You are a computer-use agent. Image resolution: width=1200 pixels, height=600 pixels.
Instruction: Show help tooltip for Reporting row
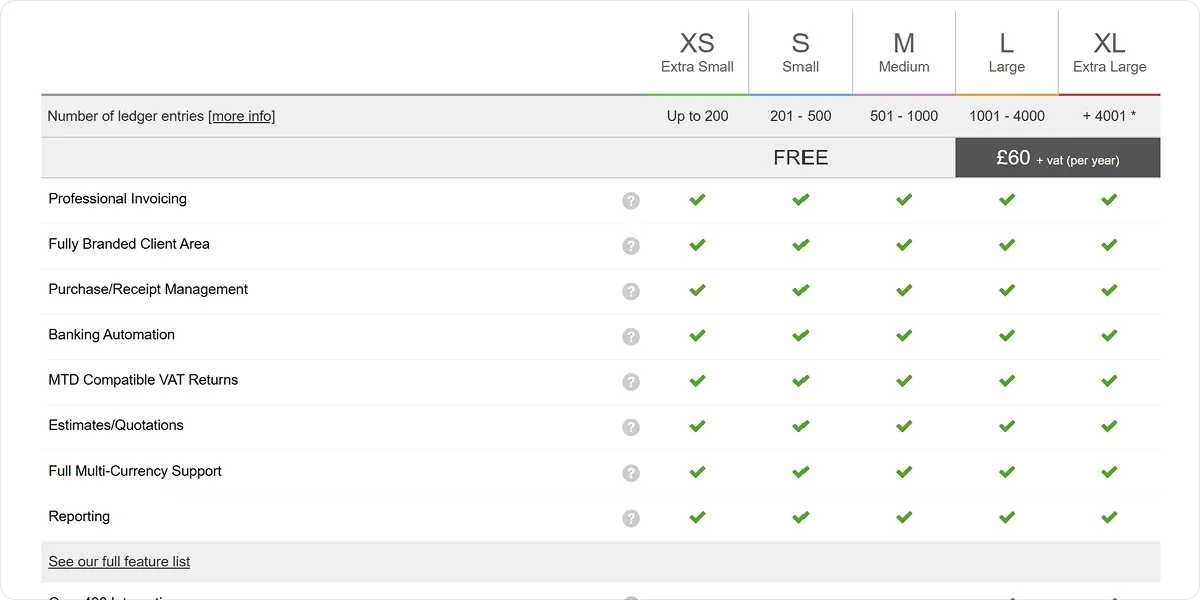630,518
